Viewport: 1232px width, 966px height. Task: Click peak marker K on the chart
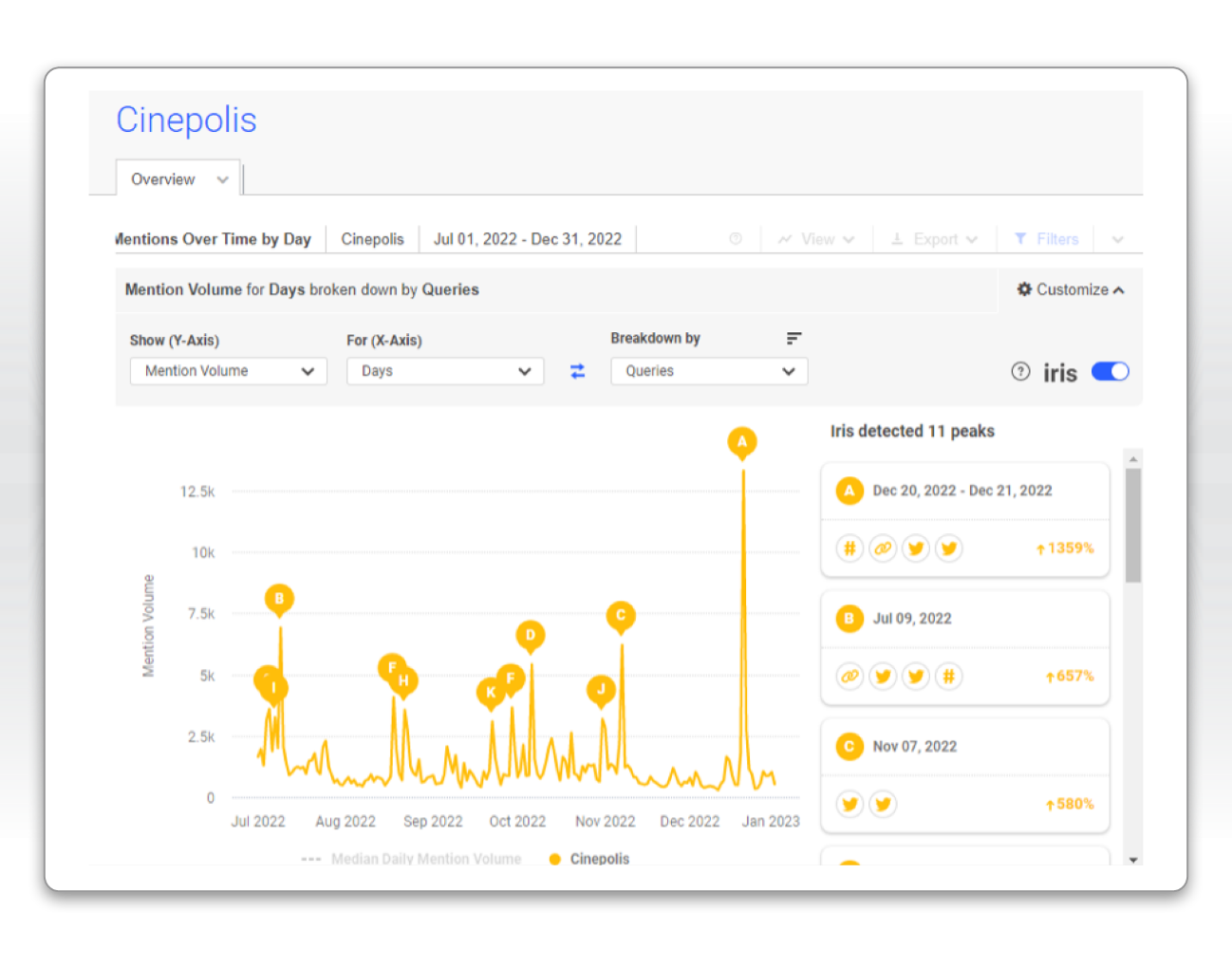click(491, 694)
